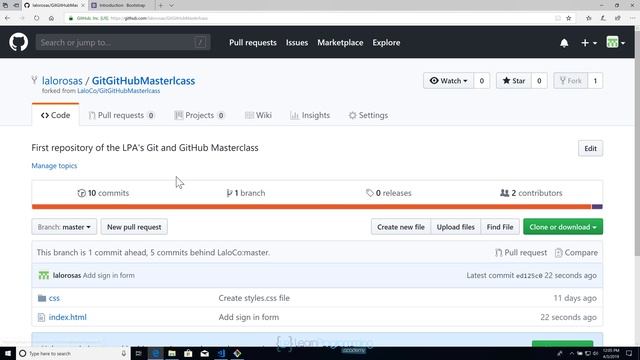The height and width of the screenshot is (360, 640).
Task: Open notifications bell icon
Action: 564,43
